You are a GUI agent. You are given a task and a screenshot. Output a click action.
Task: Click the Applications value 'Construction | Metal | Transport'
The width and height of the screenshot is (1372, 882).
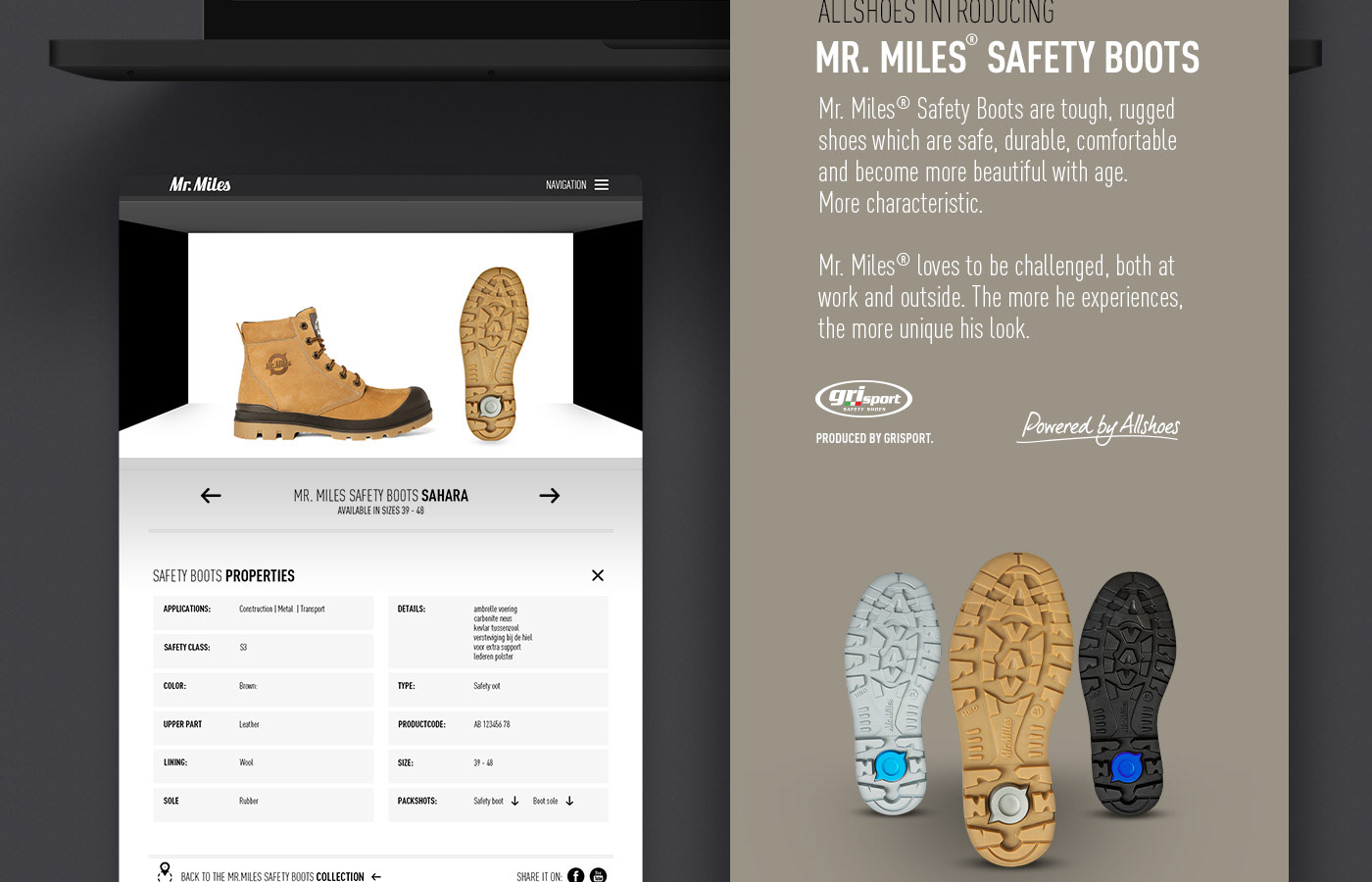[282, 610]
